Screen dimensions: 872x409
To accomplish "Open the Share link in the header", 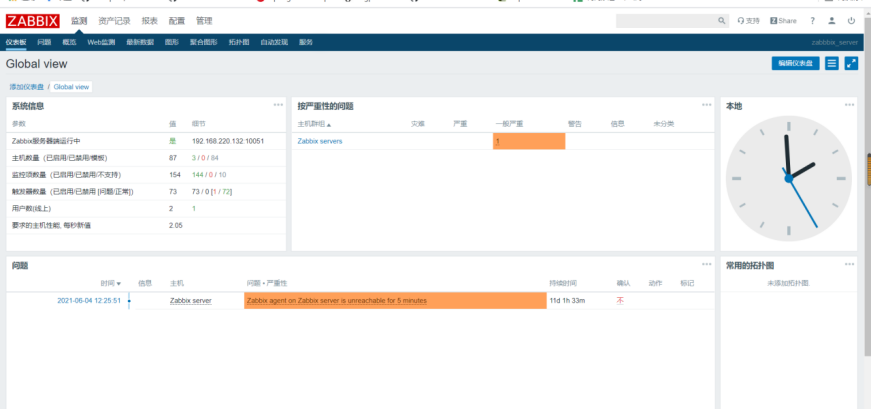I will click(x=783, y=21).
